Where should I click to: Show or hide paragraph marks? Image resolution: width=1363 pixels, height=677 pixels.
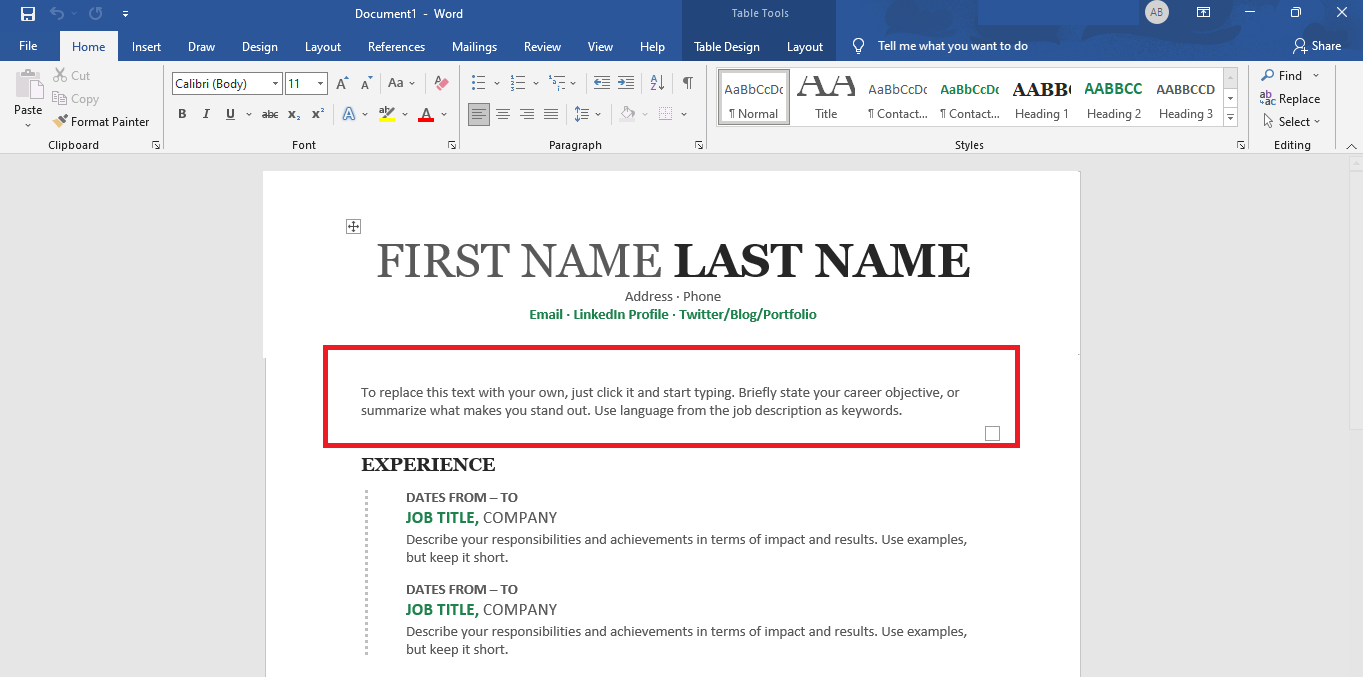click(688, 83)
